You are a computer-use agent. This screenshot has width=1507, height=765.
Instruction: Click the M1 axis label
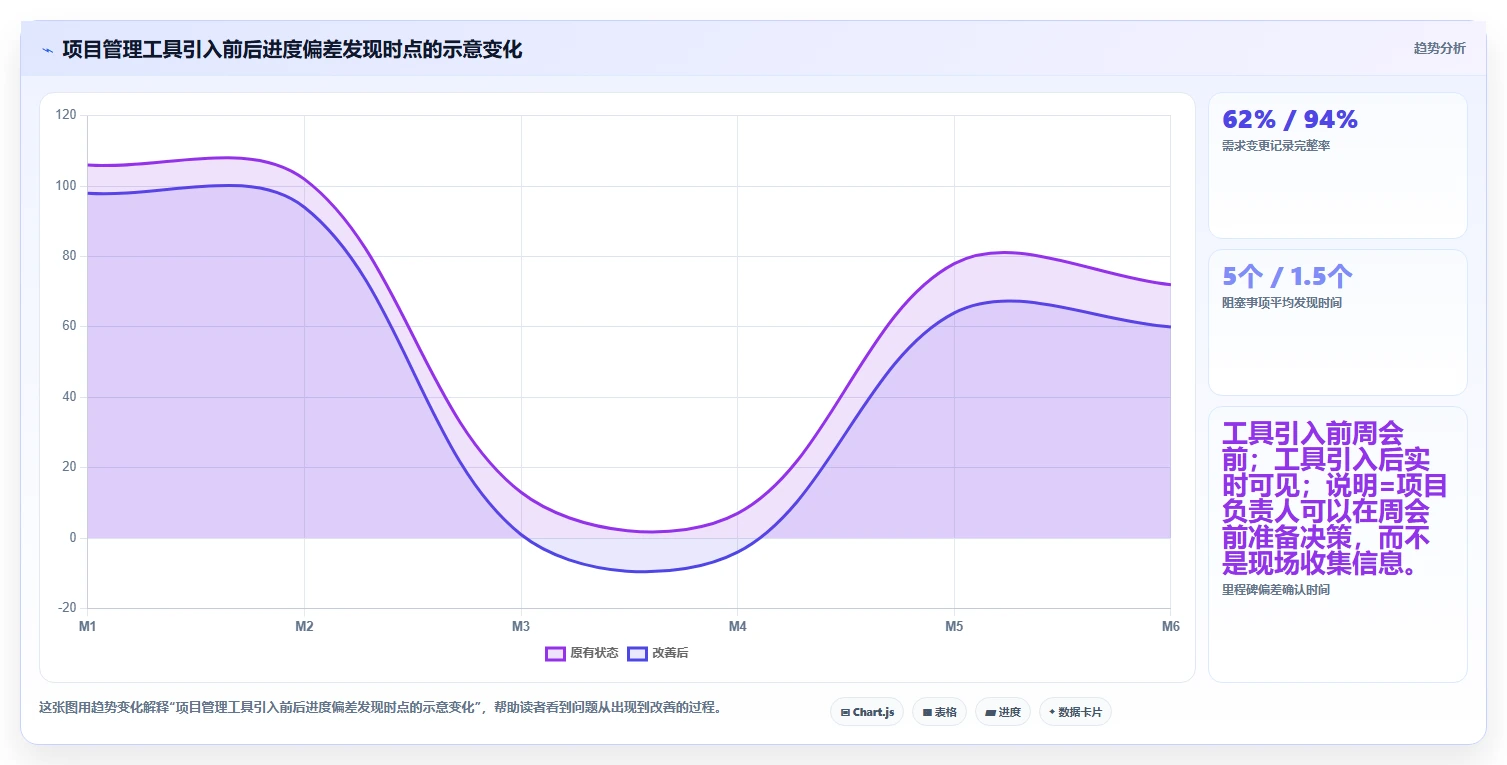[87, 627]
